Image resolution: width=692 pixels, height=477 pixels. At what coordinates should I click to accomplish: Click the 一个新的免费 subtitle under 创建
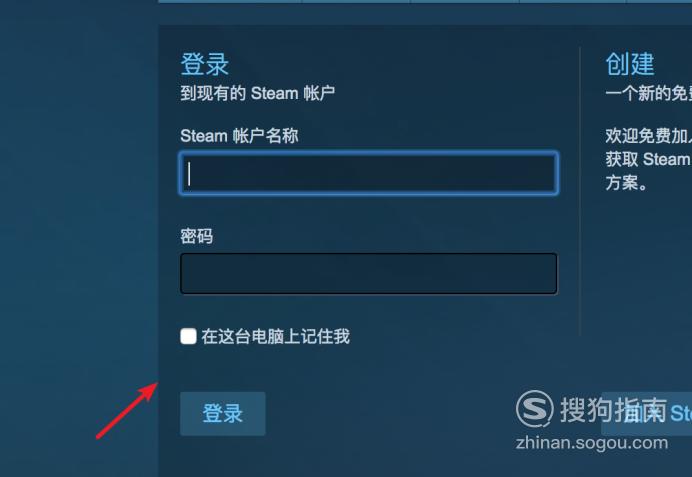point(649,93)
